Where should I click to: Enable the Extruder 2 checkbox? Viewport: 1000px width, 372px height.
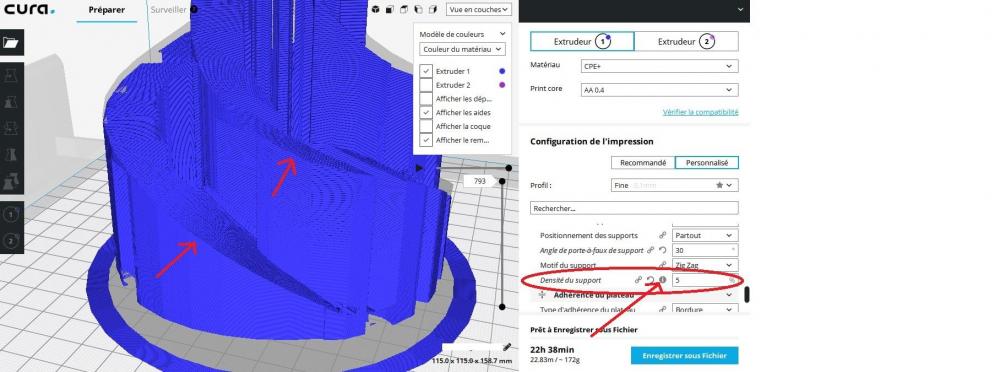pyautogui.click(x=426, y=85)
